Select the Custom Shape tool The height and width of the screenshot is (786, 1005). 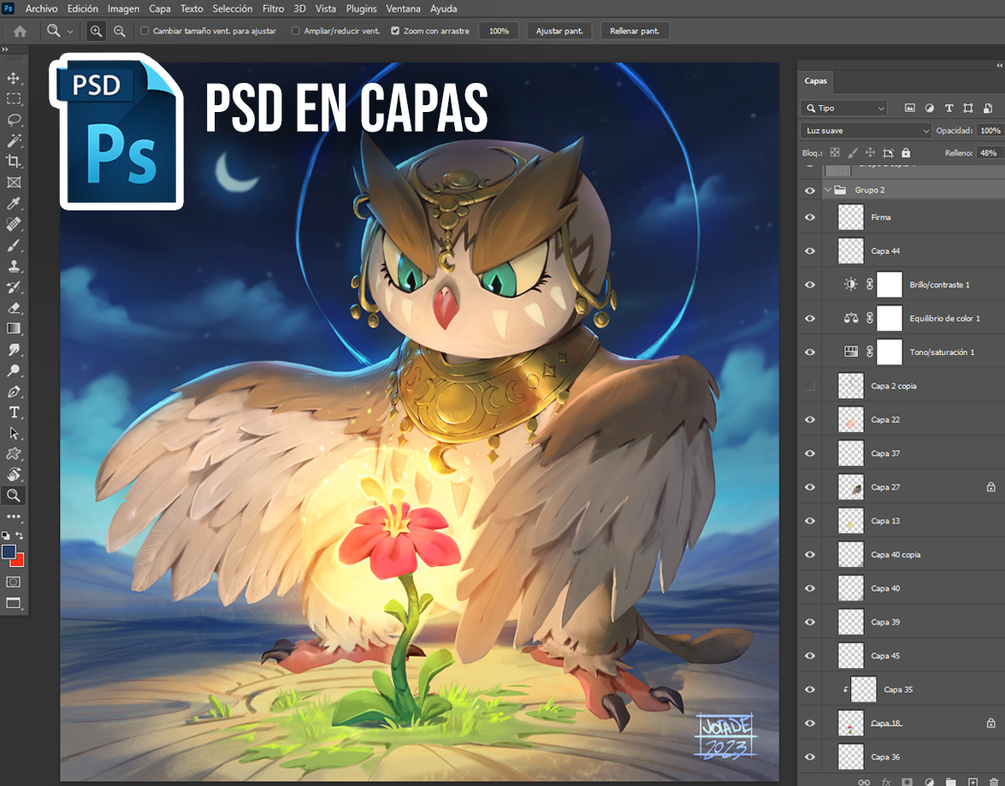pos(13,454)
